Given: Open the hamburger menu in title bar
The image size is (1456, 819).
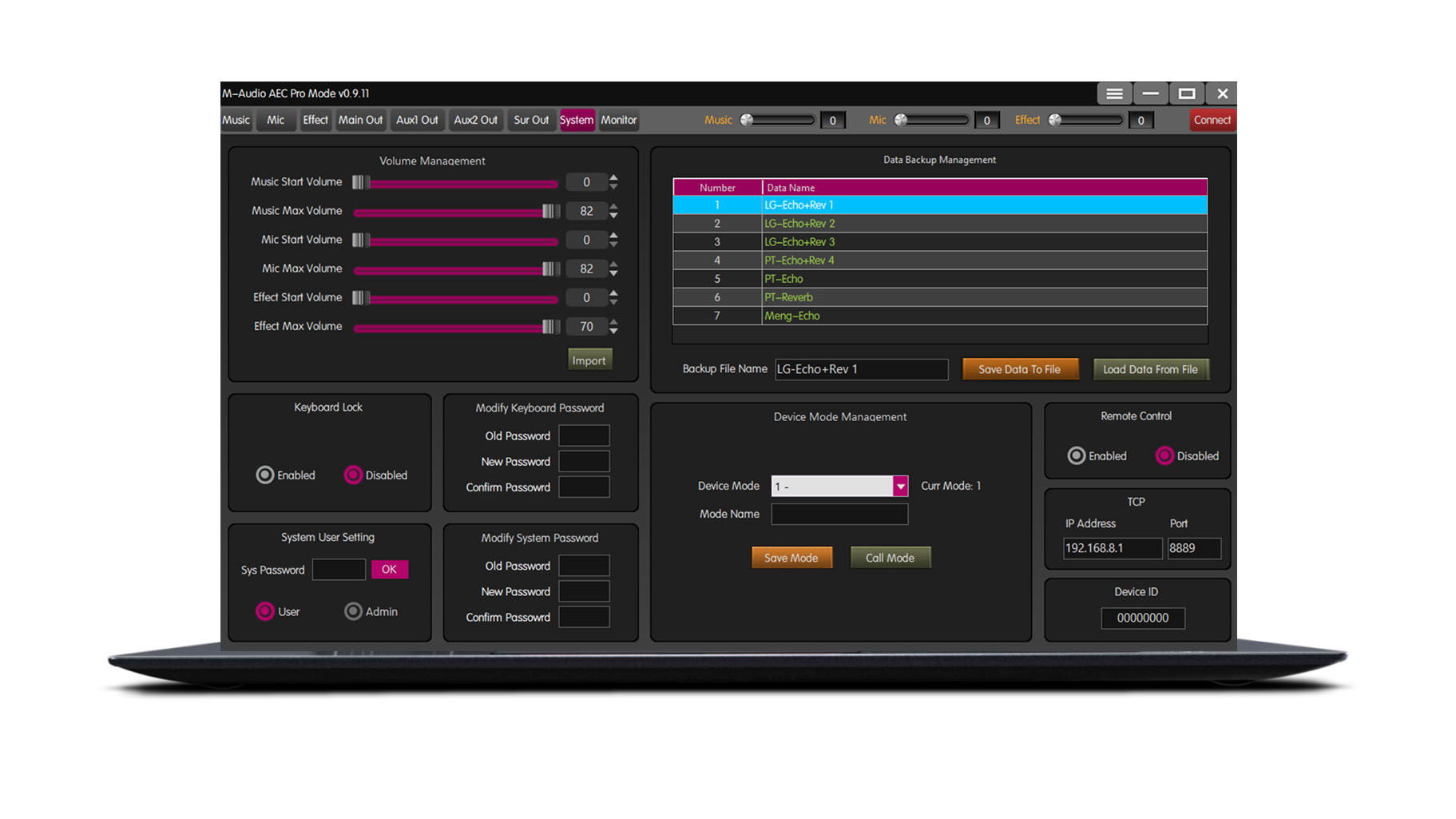Looking at the screenshot, I should [1114, 93].
